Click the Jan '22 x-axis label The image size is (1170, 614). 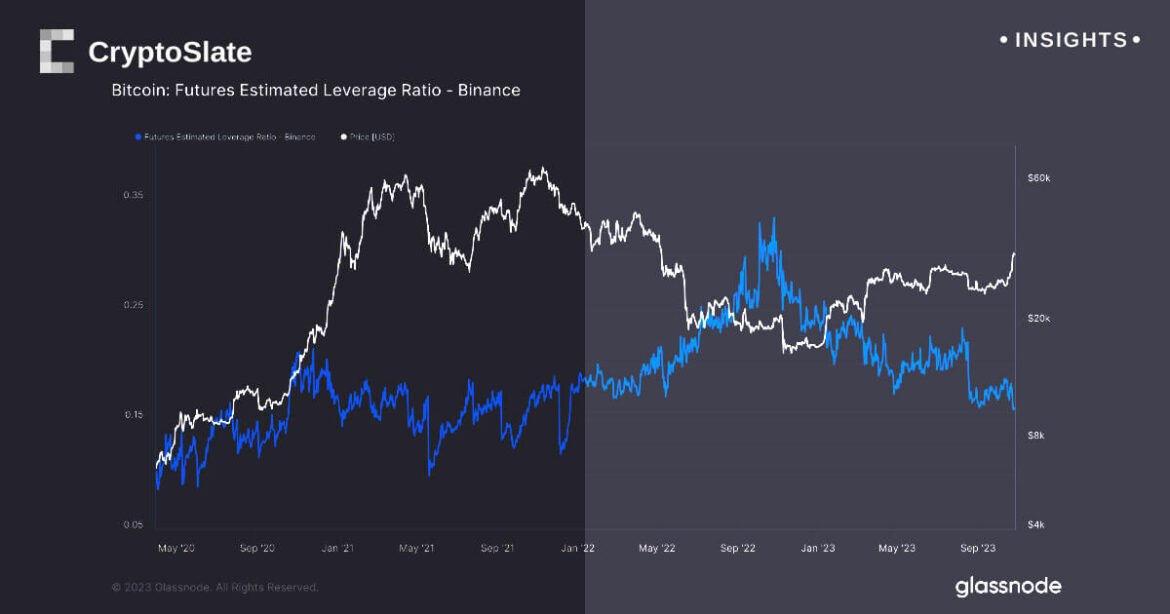click(579, 548)
